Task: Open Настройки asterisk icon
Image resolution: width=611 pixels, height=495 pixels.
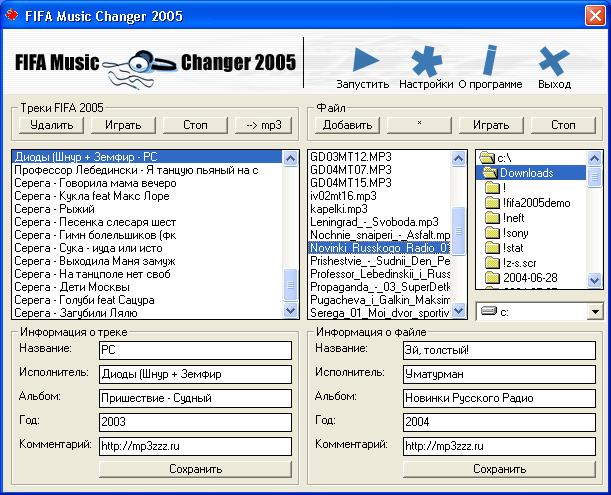Action: click(x=426, y=61)
